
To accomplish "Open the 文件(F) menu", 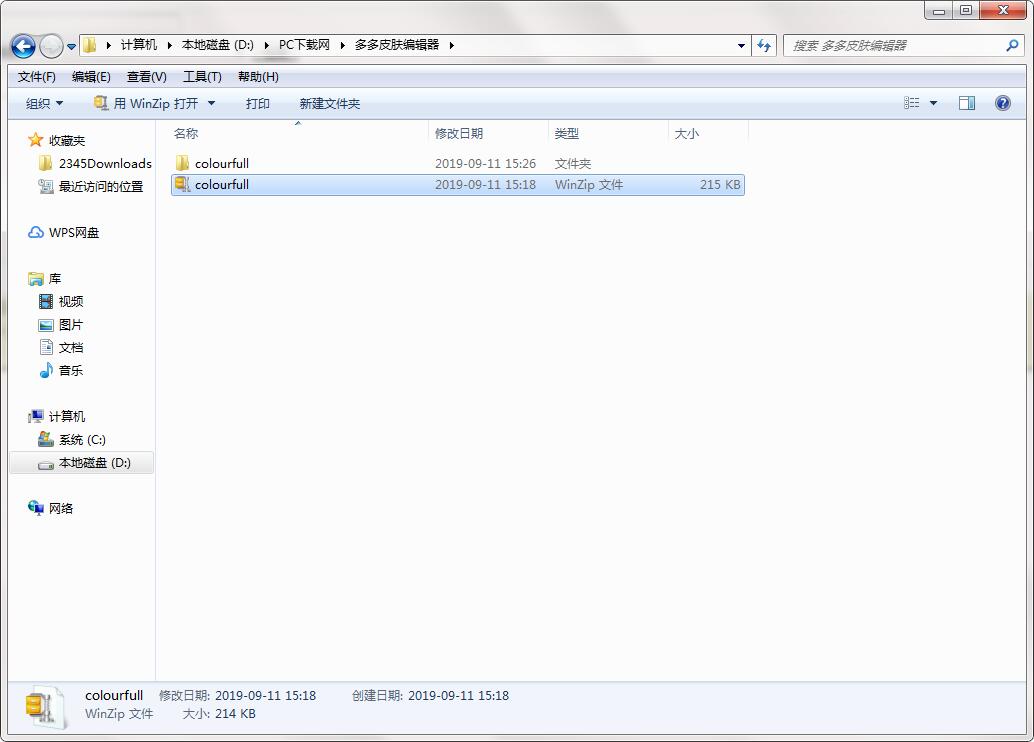I will pos(36,77).
